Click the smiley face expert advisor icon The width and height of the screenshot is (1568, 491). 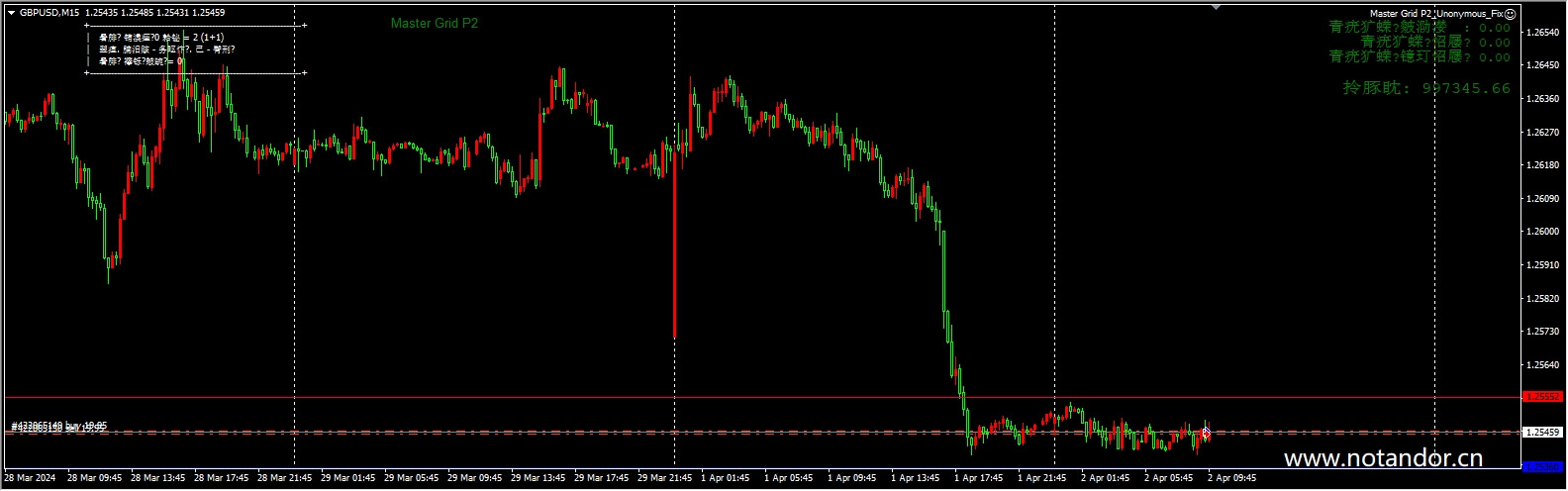tap(1511, 14)
